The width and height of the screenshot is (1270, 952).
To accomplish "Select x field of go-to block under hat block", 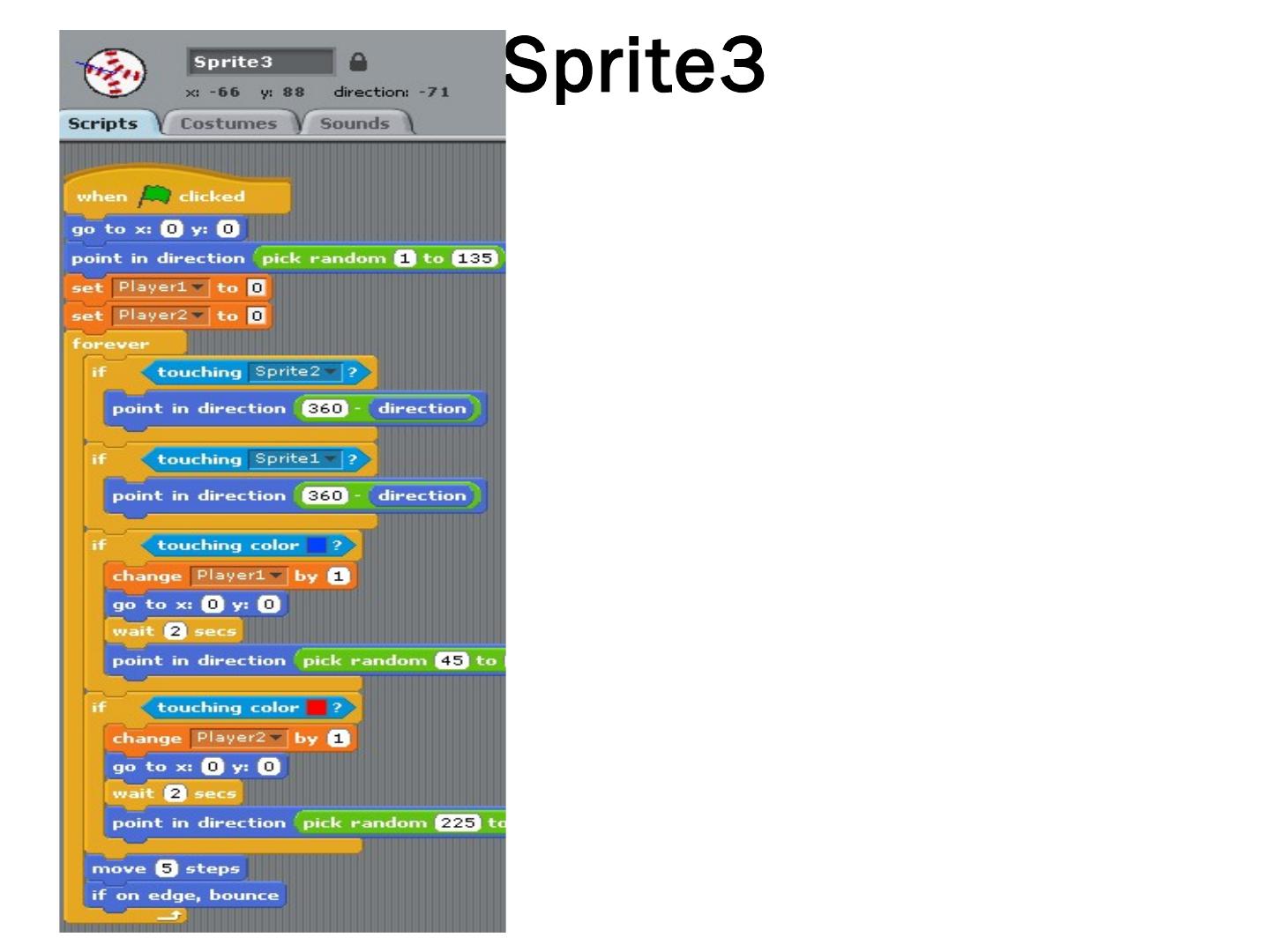I will tap(171, 229).
